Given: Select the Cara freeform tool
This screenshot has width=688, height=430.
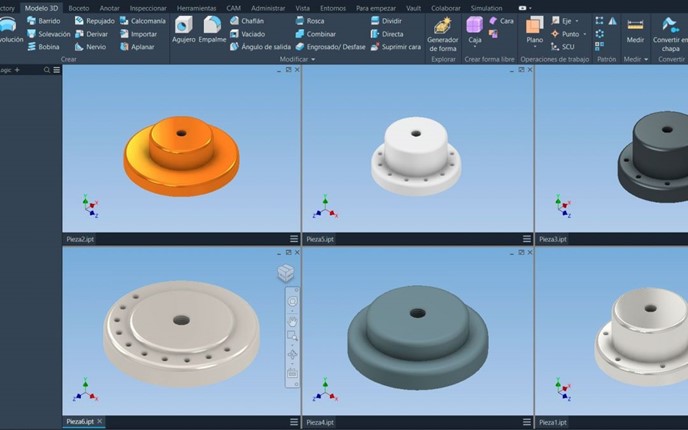Looking at the screenshot, I should [501, 21].
